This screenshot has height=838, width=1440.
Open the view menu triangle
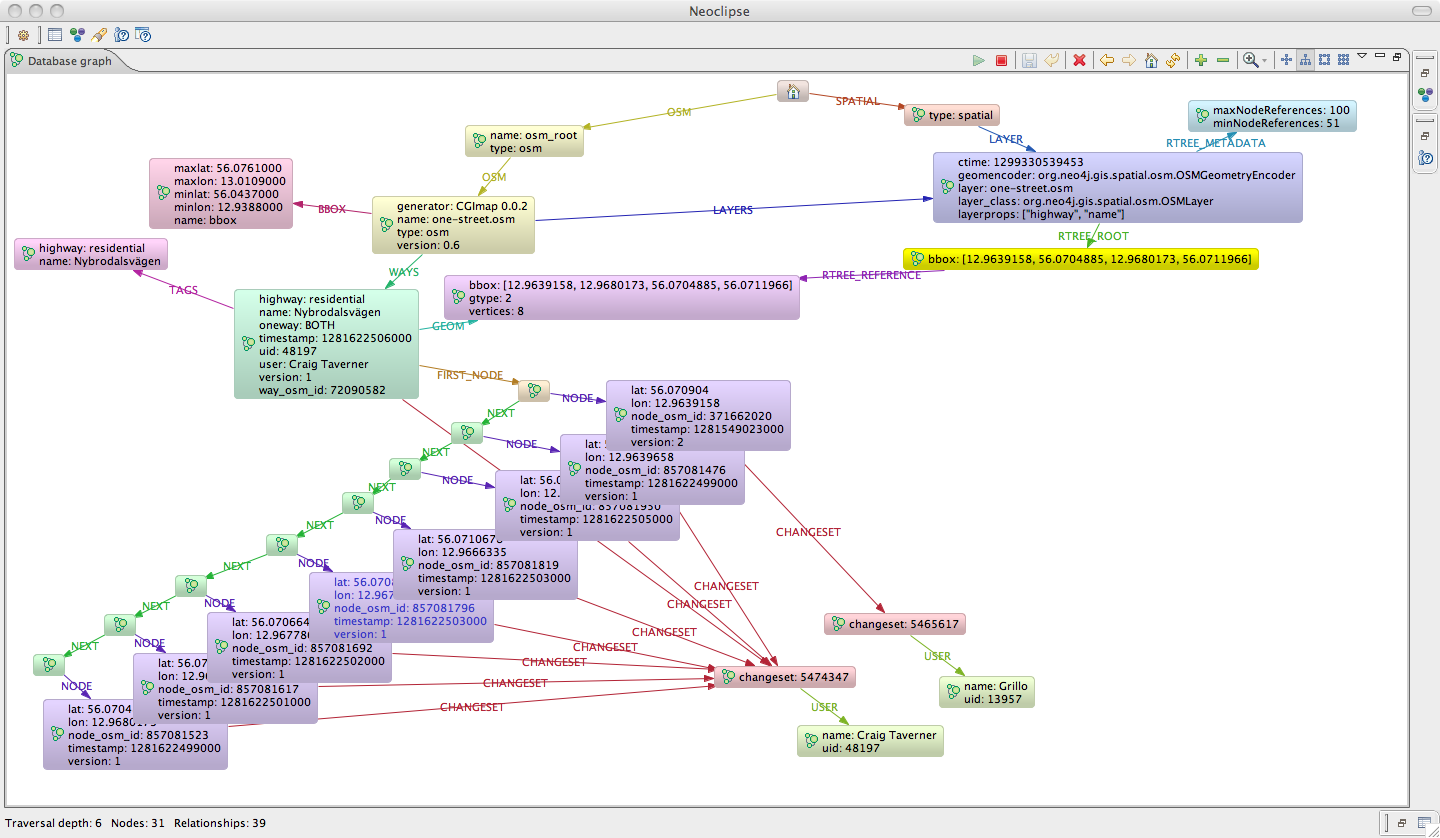(1361, 57)
